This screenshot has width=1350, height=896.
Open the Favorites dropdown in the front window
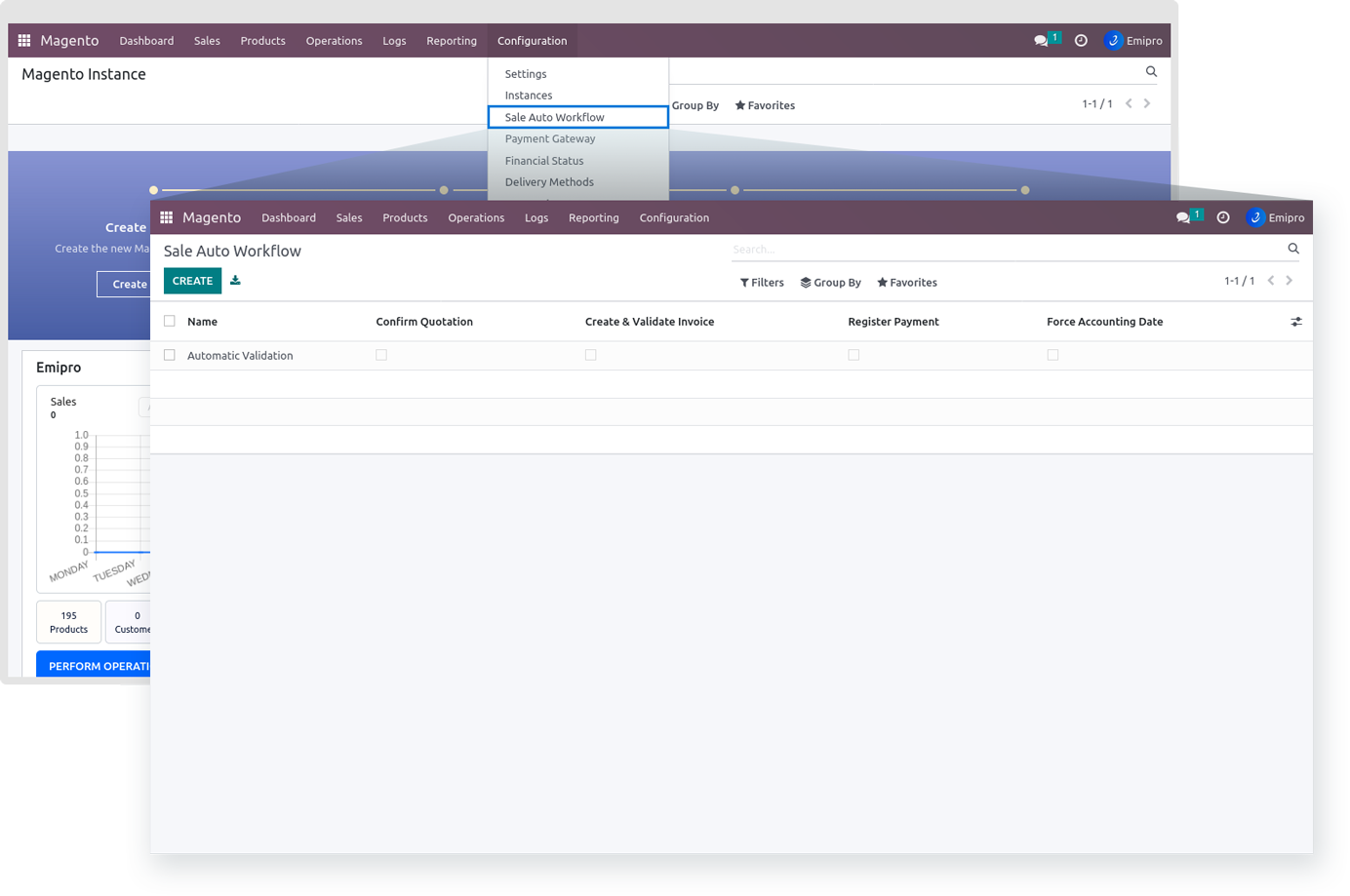[x=907, y=283]
